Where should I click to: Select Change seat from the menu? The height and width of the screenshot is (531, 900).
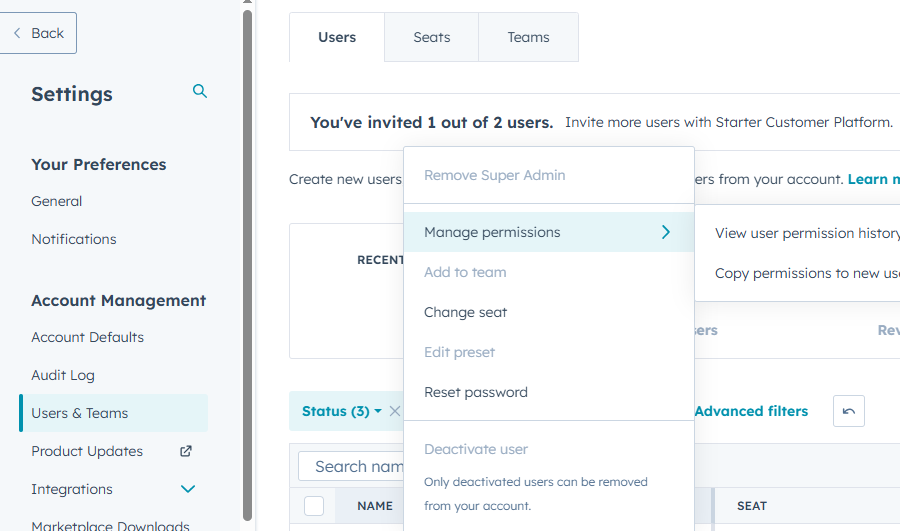click(x=465, y=312)
